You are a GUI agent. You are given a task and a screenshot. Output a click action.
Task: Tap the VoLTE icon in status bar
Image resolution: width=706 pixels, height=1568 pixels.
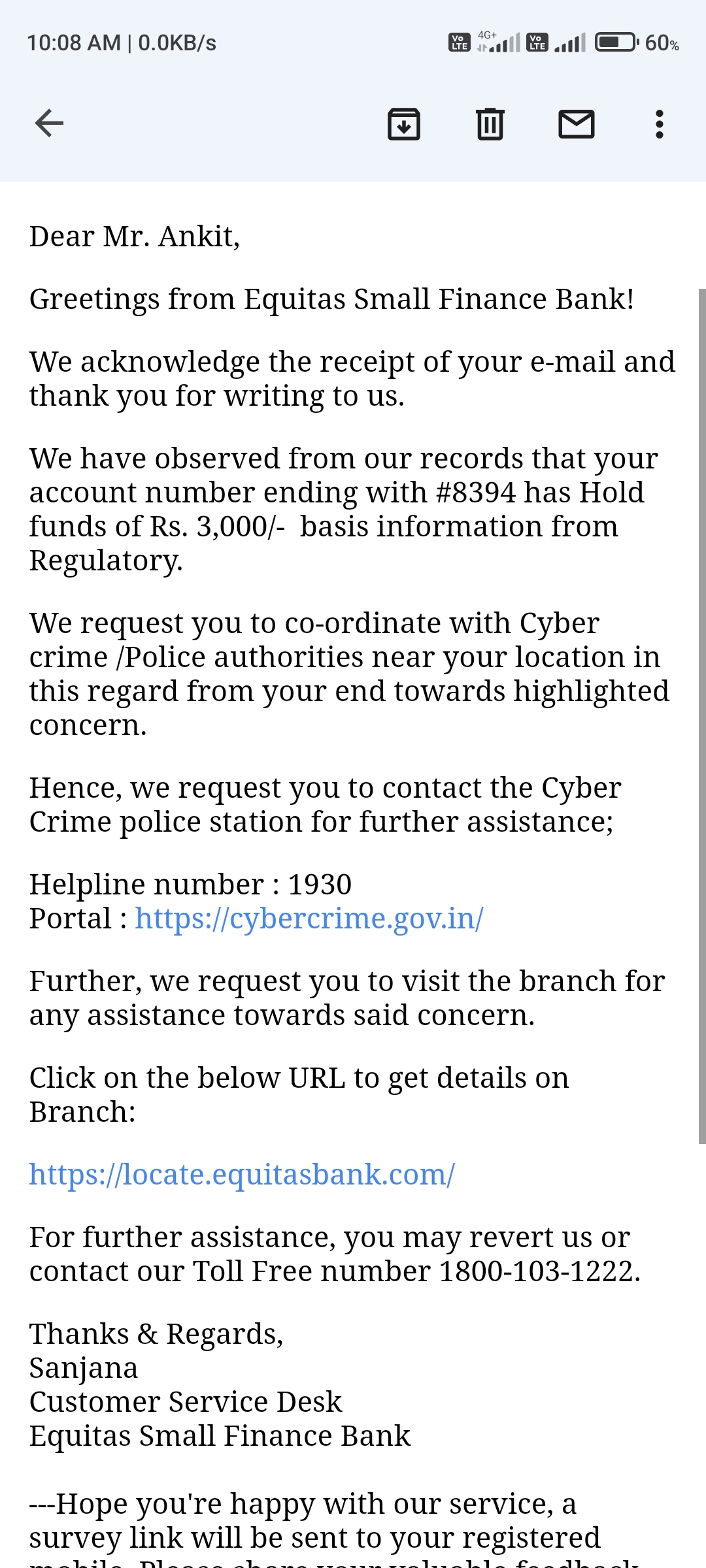[460, 41]
